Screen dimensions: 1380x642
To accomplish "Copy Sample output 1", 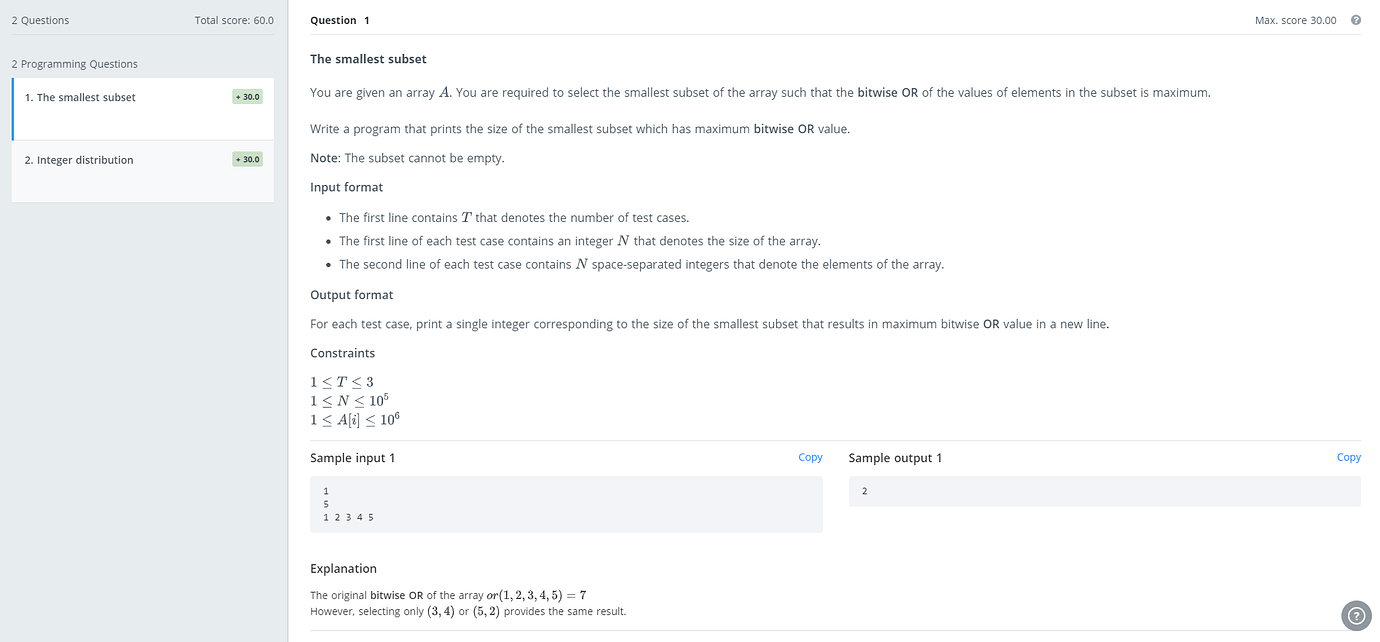I will pyautogui.click(x=1349, y=457).
